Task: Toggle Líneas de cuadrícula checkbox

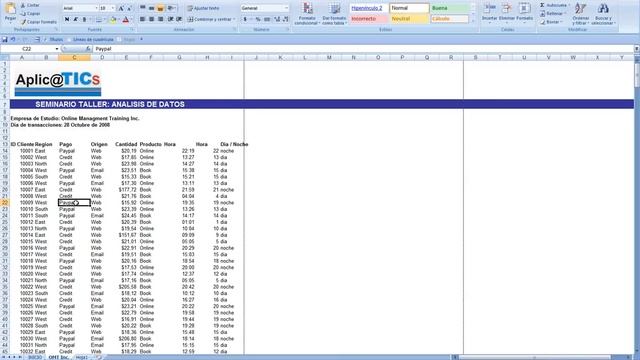Action: click(69, 40)
